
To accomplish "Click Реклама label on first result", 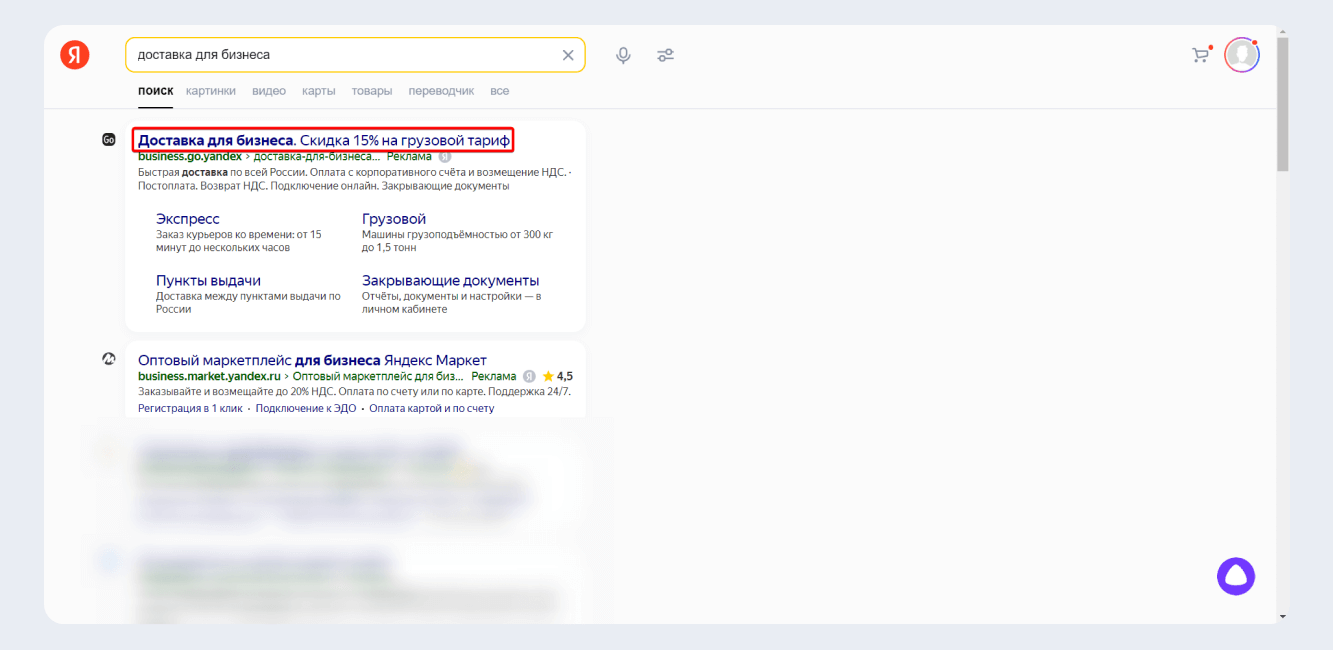I will pos(410,156).
